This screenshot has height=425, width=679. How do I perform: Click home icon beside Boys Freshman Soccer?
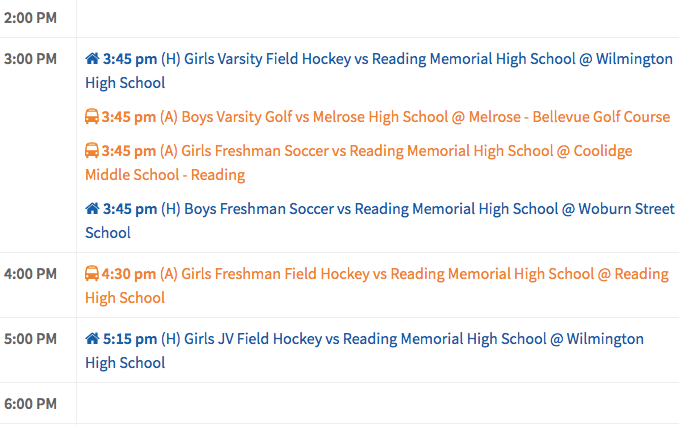[92, 209]
